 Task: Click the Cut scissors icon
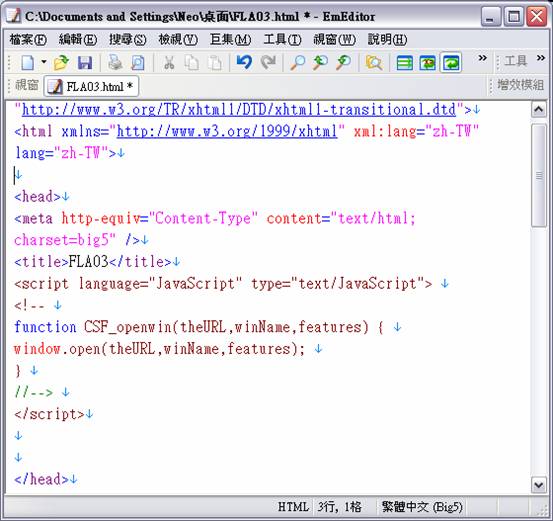[x=169, y=63]
